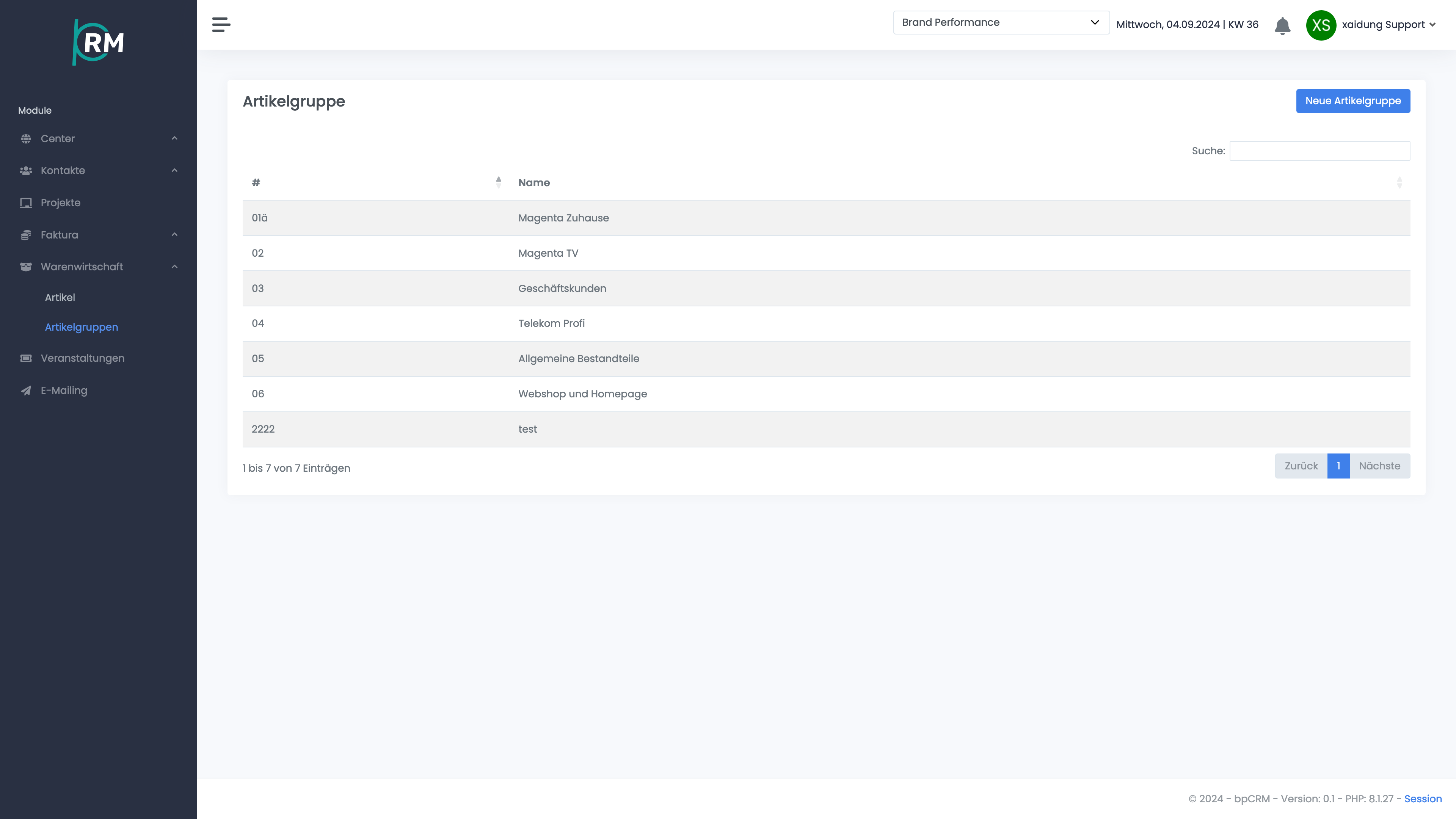The width and height of the screenshot is (1456, 819).
Task: Click the date Mittwoch, 04.09.2024 text
Action: (x=1168, y=24)
